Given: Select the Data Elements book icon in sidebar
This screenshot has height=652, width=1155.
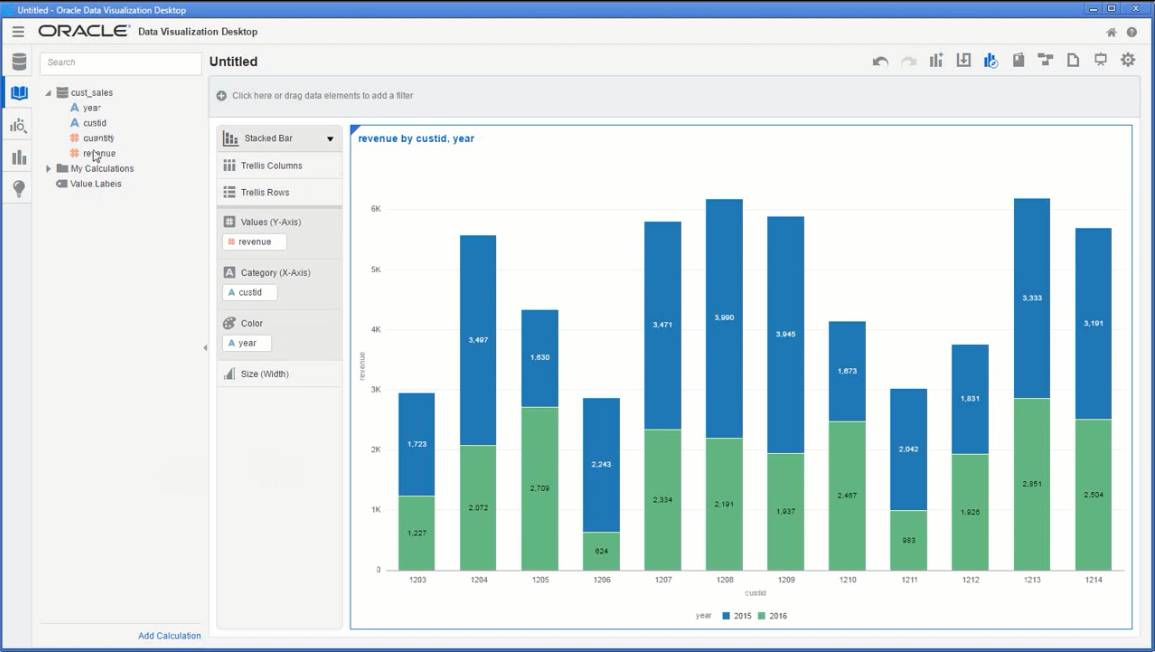Looking at the screenshot, I should click(19, 93).
